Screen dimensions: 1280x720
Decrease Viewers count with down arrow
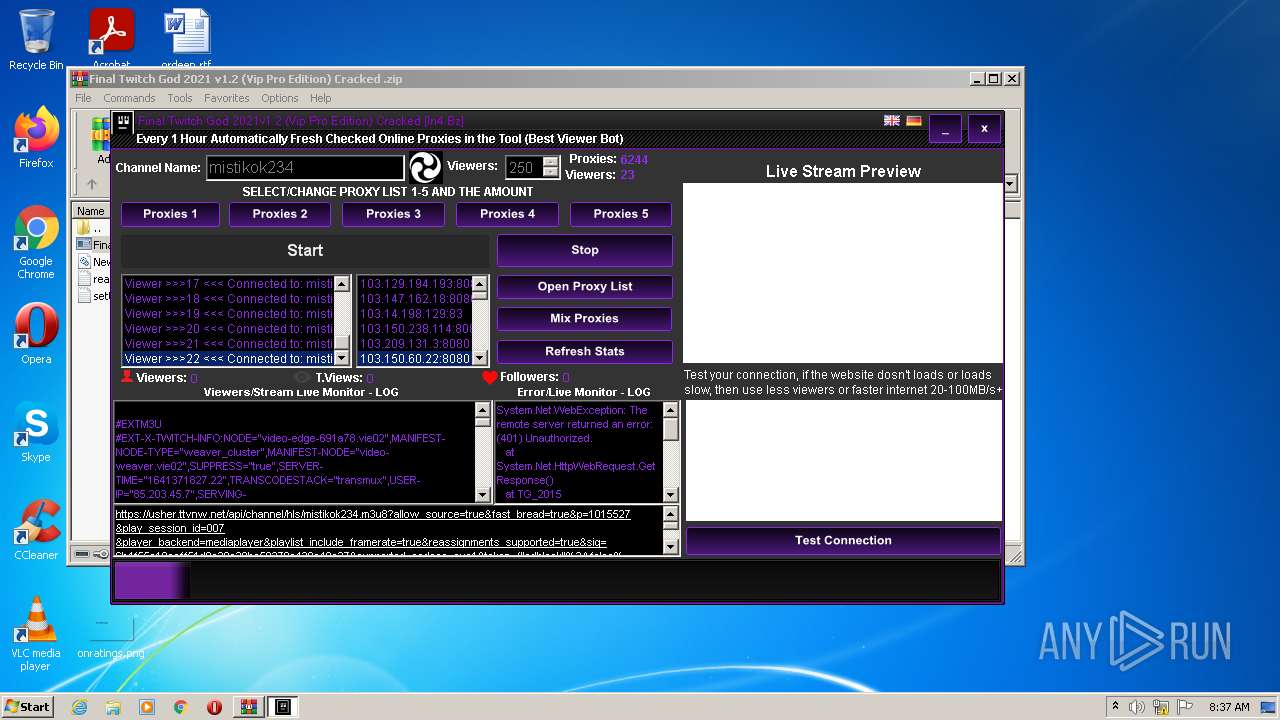click(x=550, y=172)
